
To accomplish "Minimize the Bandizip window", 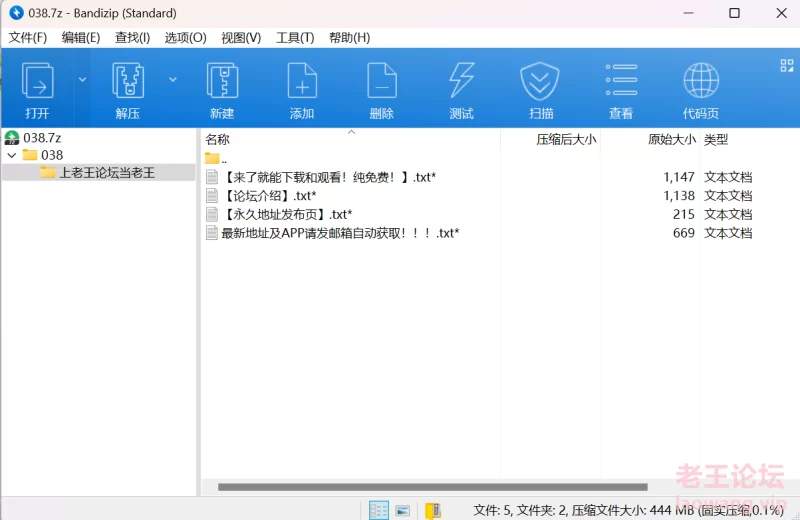I will [x=689, y=13].
